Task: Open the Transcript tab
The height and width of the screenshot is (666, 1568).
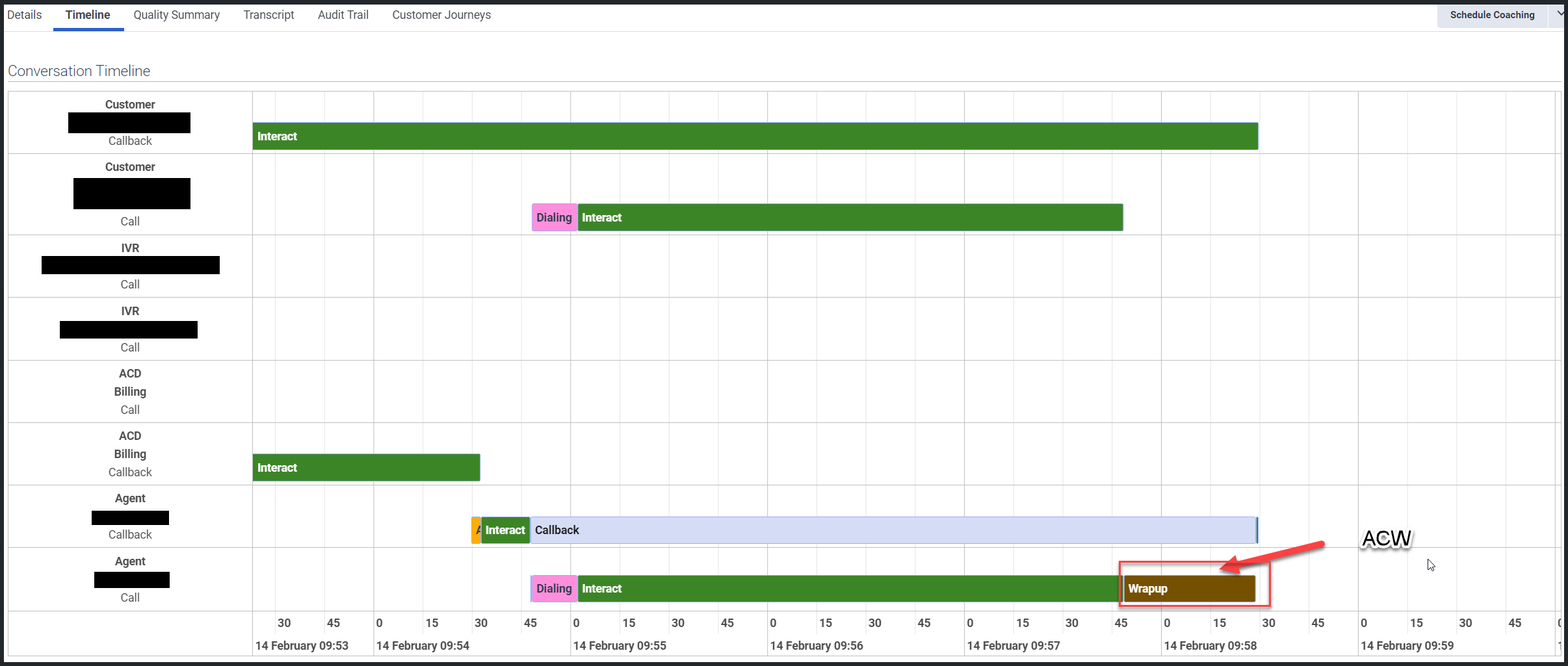Action: [268, 15]
